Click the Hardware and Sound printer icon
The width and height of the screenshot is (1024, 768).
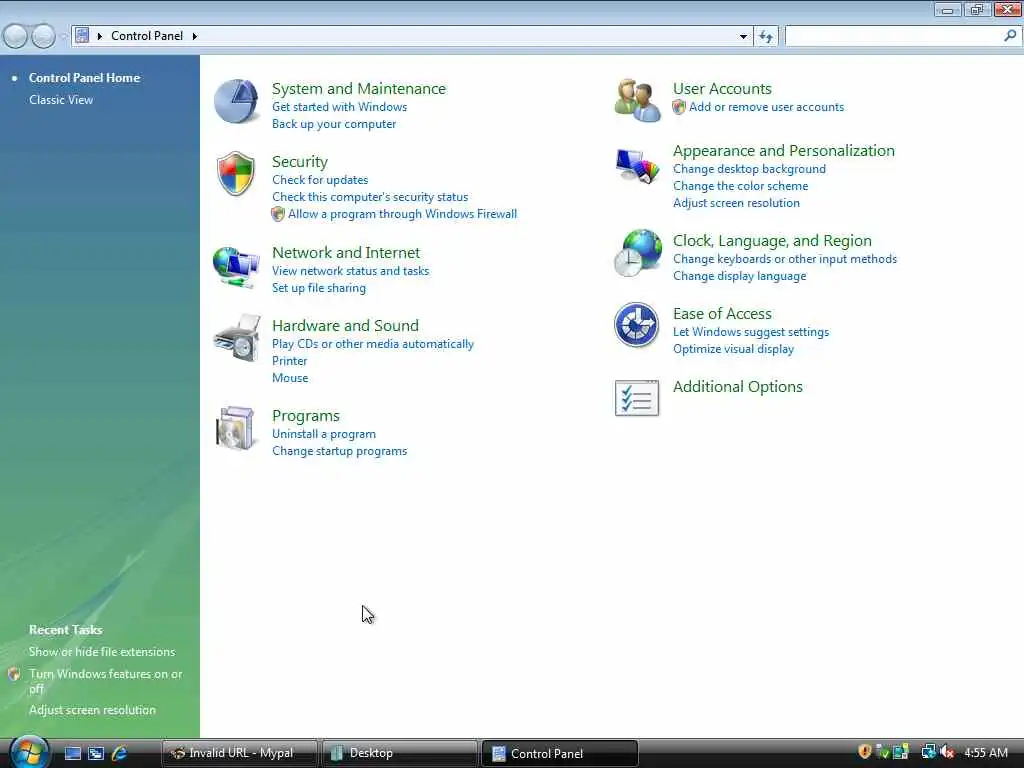point(236,338)
